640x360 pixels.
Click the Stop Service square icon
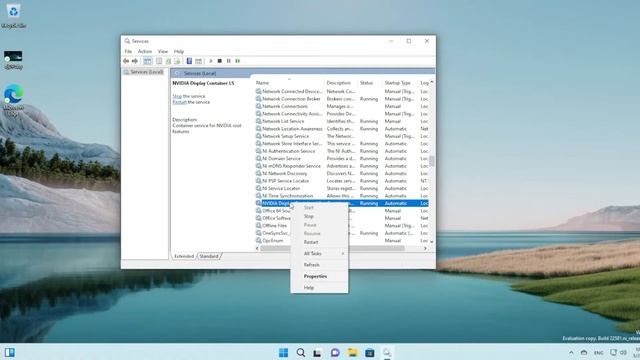tap(220, 61)
